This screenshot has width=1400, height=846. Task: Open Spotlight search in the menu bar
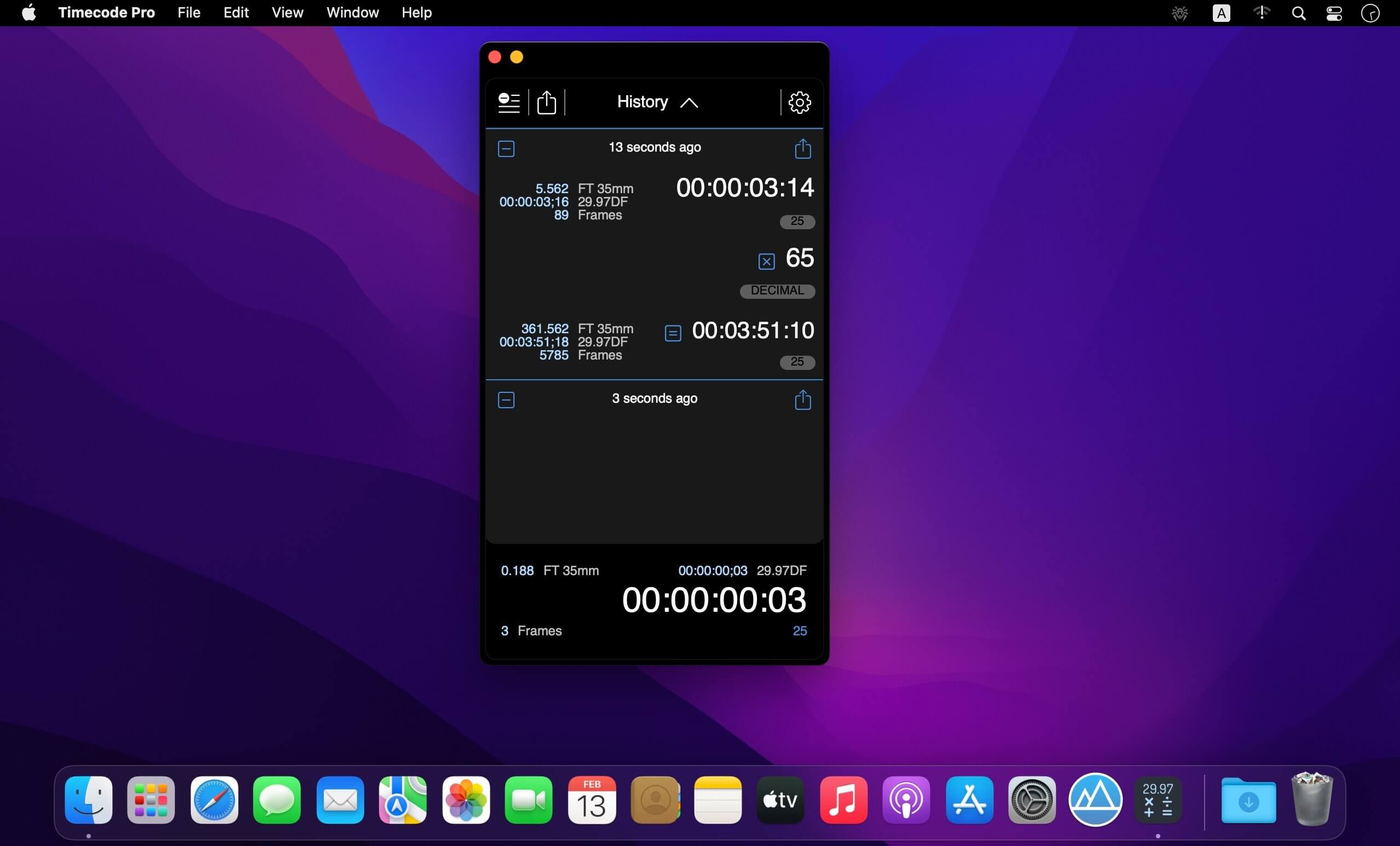pyautogui.click(x=1298, y=13)
